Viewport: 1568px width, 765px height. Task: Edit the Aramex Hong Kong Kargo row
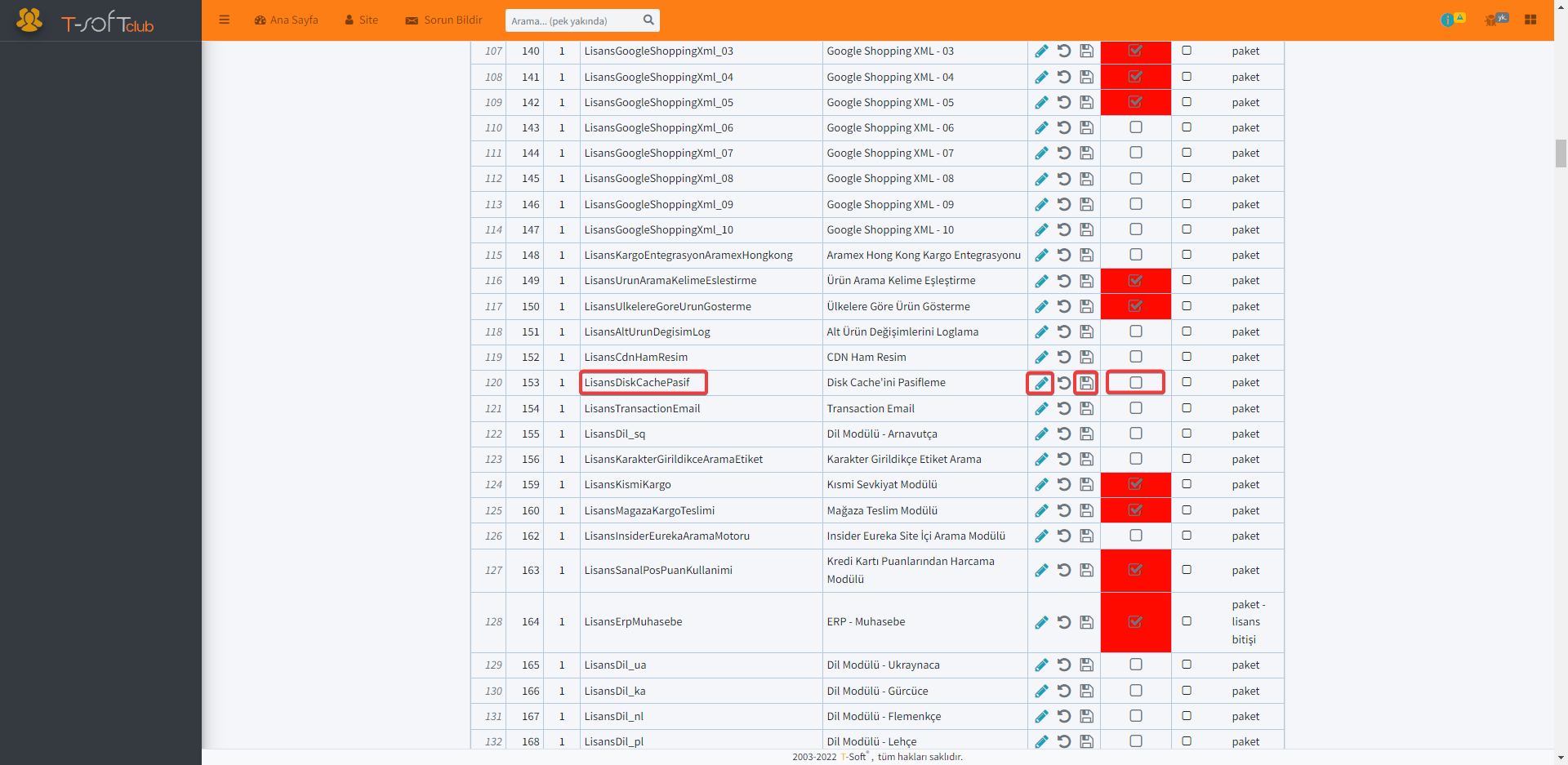coord(1041,255)
